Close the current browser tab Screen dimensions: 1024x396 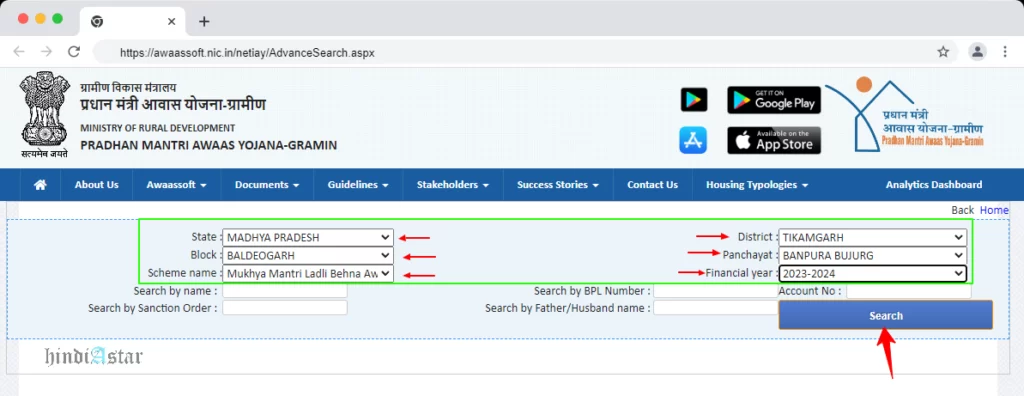point(172,22)
